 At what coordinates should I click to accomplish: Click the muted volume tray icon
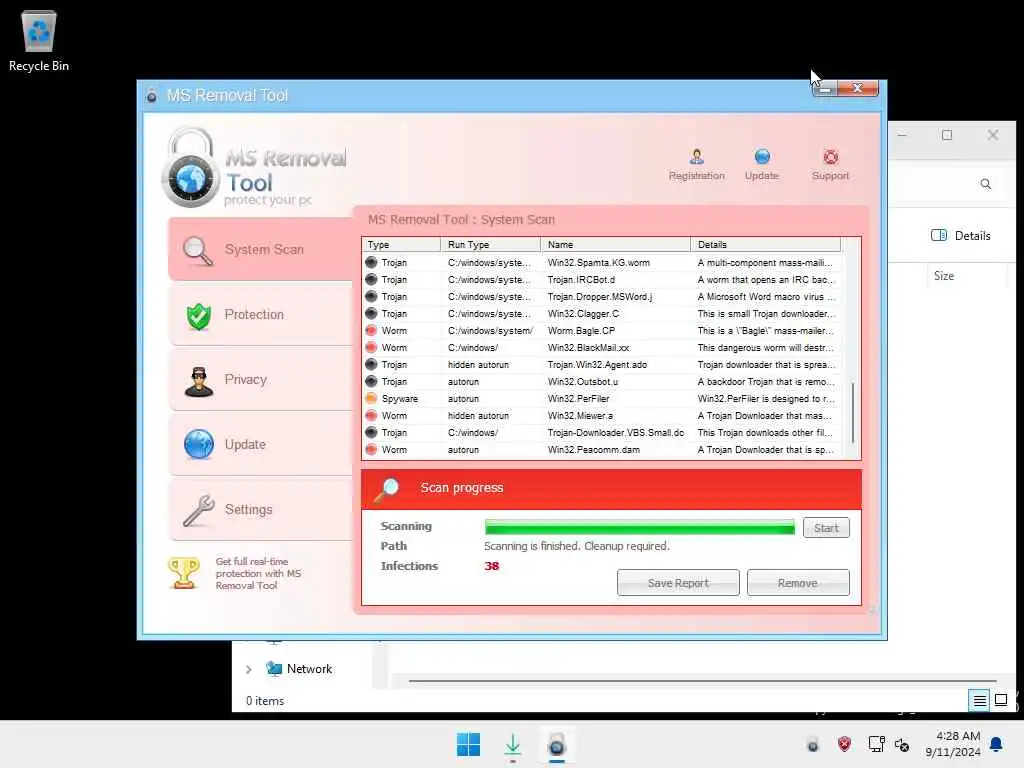pos(902,744)
